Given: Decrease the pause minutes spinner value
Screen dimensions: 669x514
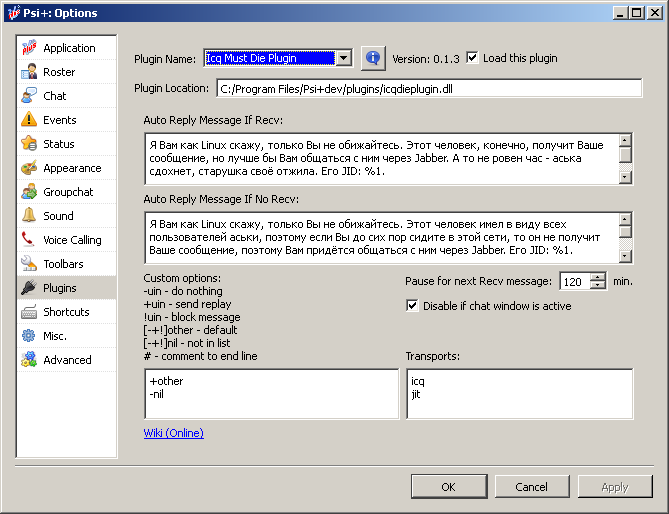Looking at the screenshot, I should click(x=599, y=286).
